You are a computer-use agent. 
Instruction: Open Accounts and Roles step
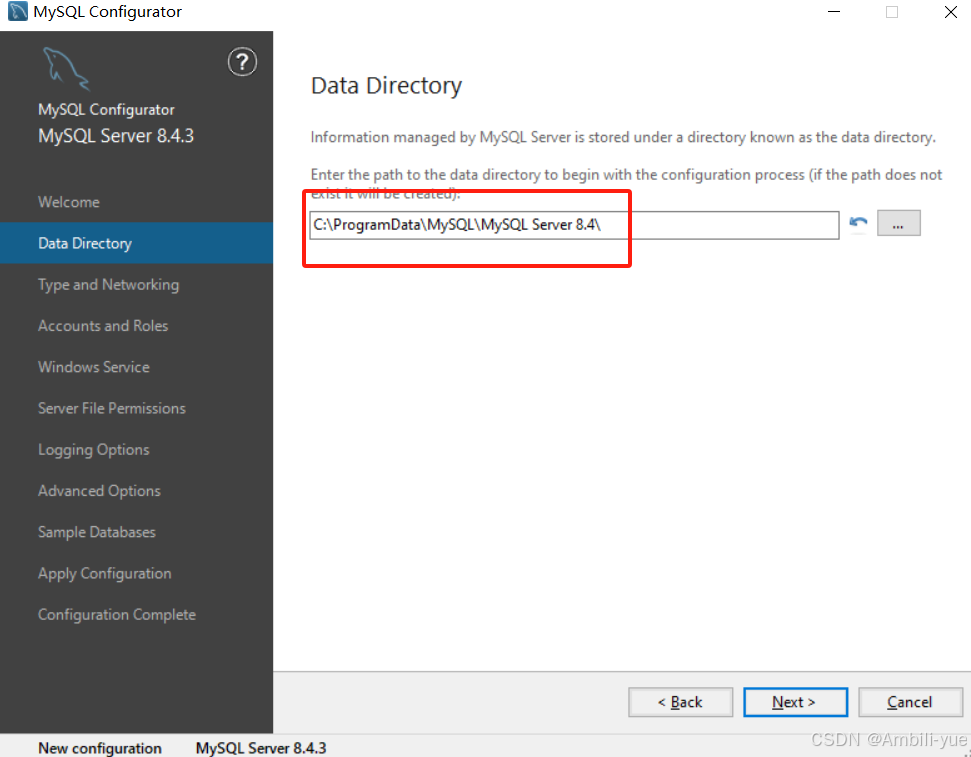pyautogui.click(x=103, y=326)
